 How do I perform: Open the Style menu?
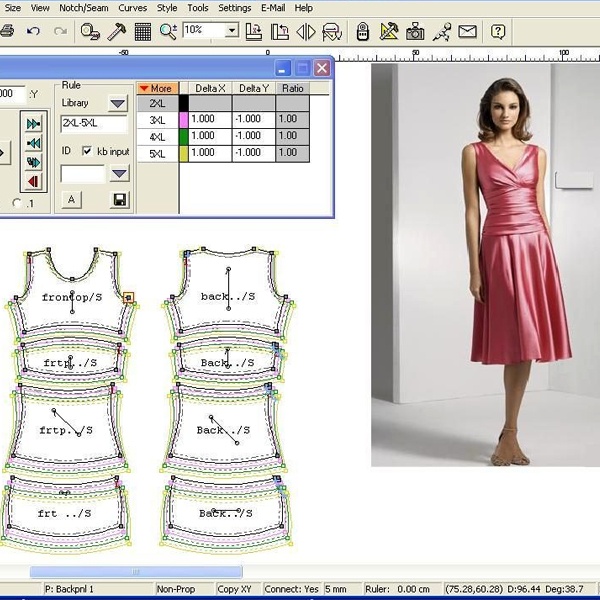point(167,8)
